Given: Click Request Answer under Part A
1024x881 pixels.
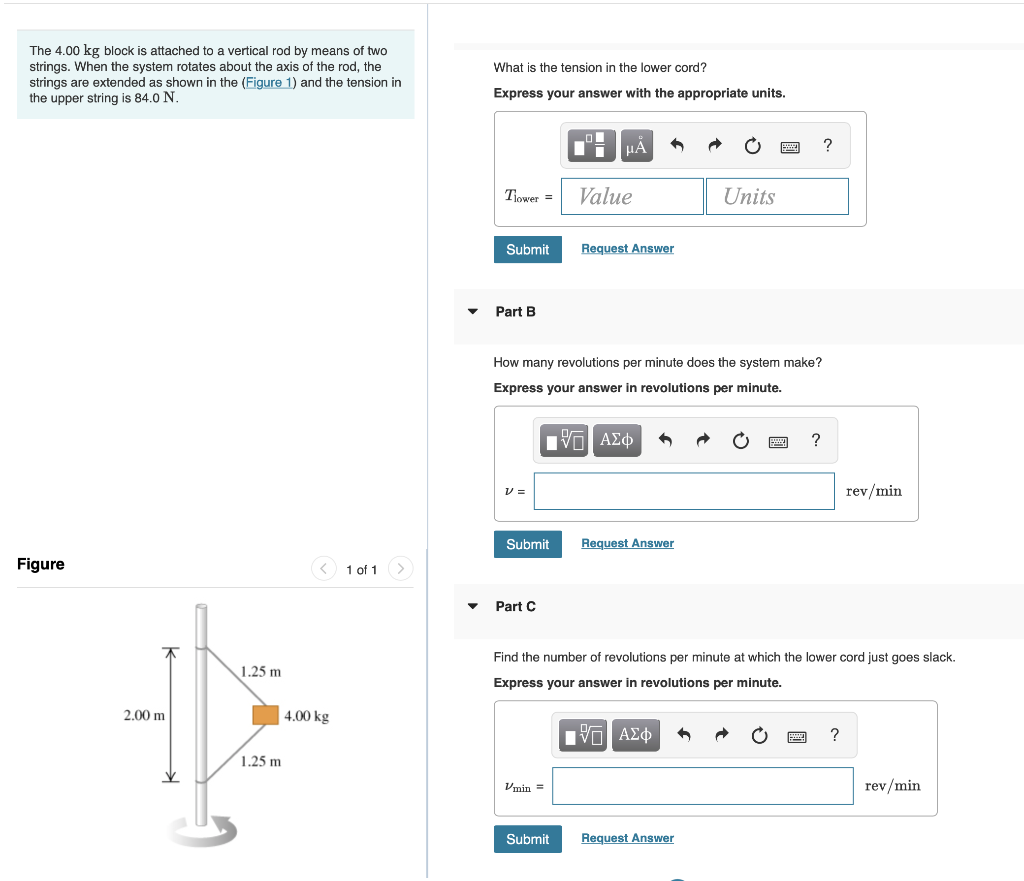Looking at the screenshot, I should pyautogui.click(x=627, y=248).
